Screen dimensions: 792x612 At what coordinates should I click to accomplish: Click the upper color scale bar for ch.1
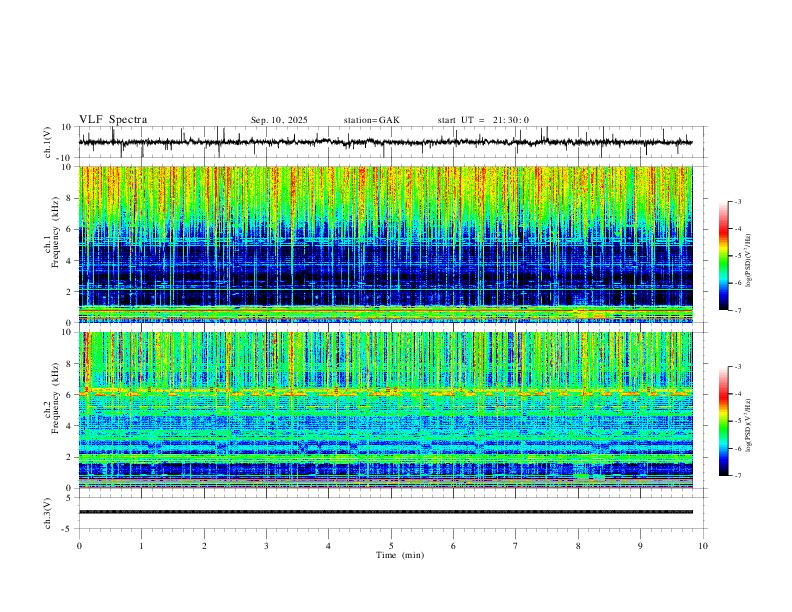[723, 256]
